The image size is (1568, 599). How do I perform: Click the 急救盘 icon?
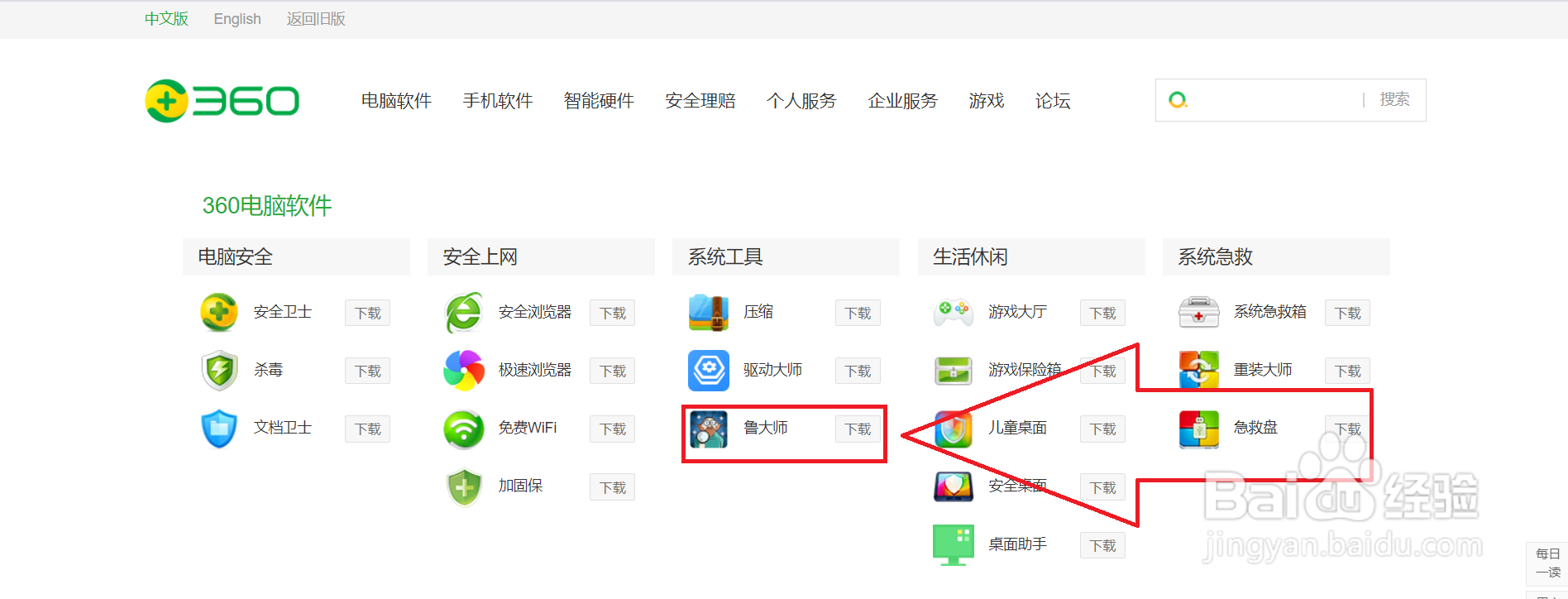pos(1198,429)
